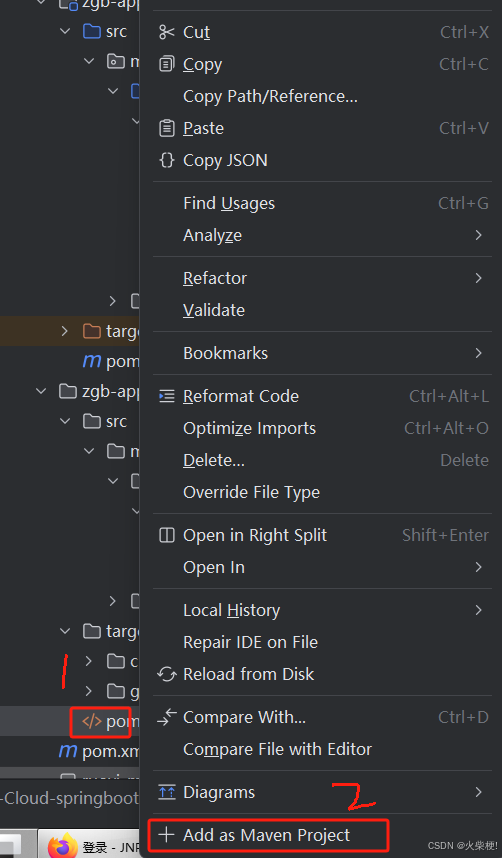The height and width of the screenshot is (858, 502).
Task: Click the Reformat Code icon
Action: click(166, 396)
